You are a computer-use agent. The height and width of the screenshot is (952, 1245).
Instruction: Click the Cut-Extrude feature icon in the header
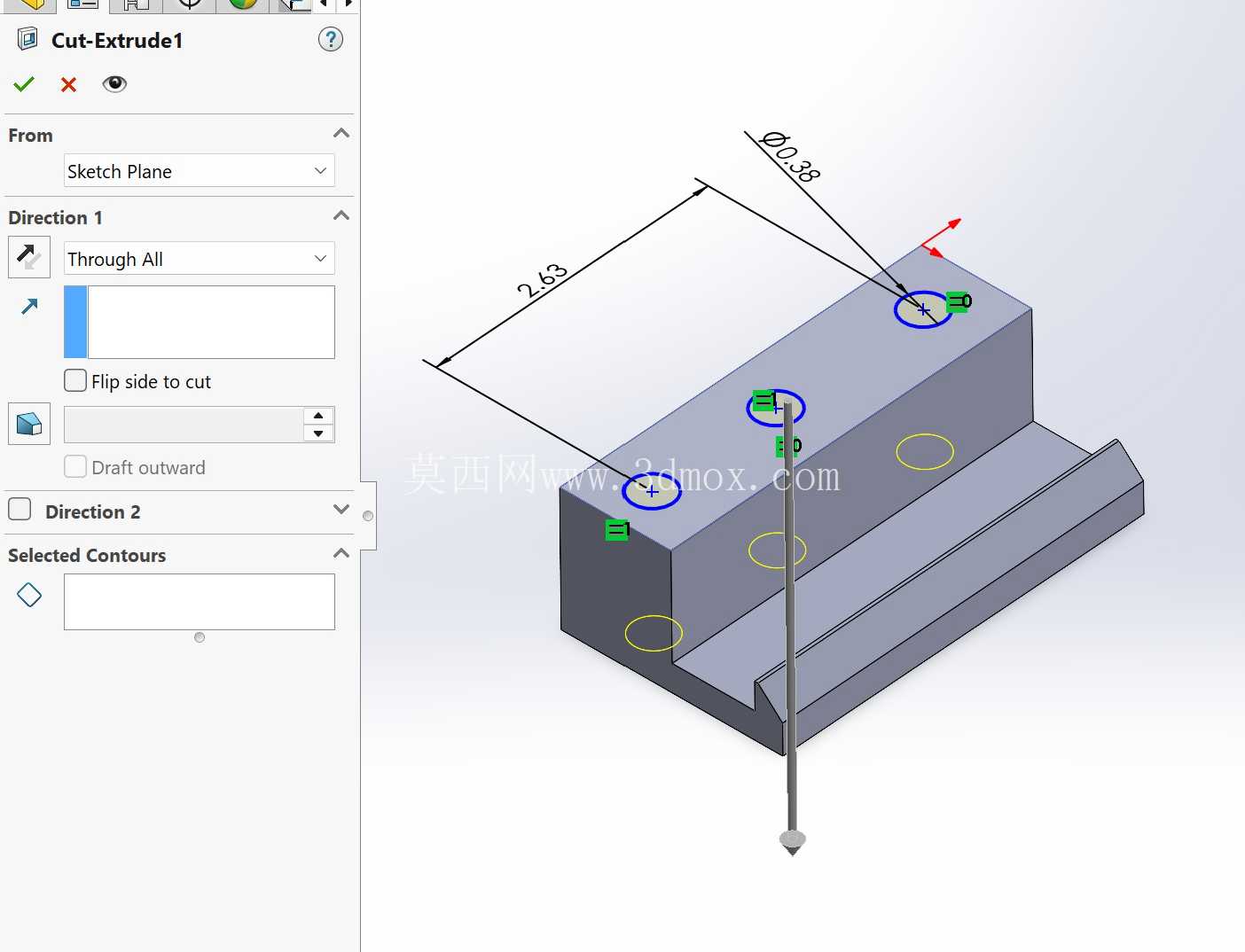(27, 39)
